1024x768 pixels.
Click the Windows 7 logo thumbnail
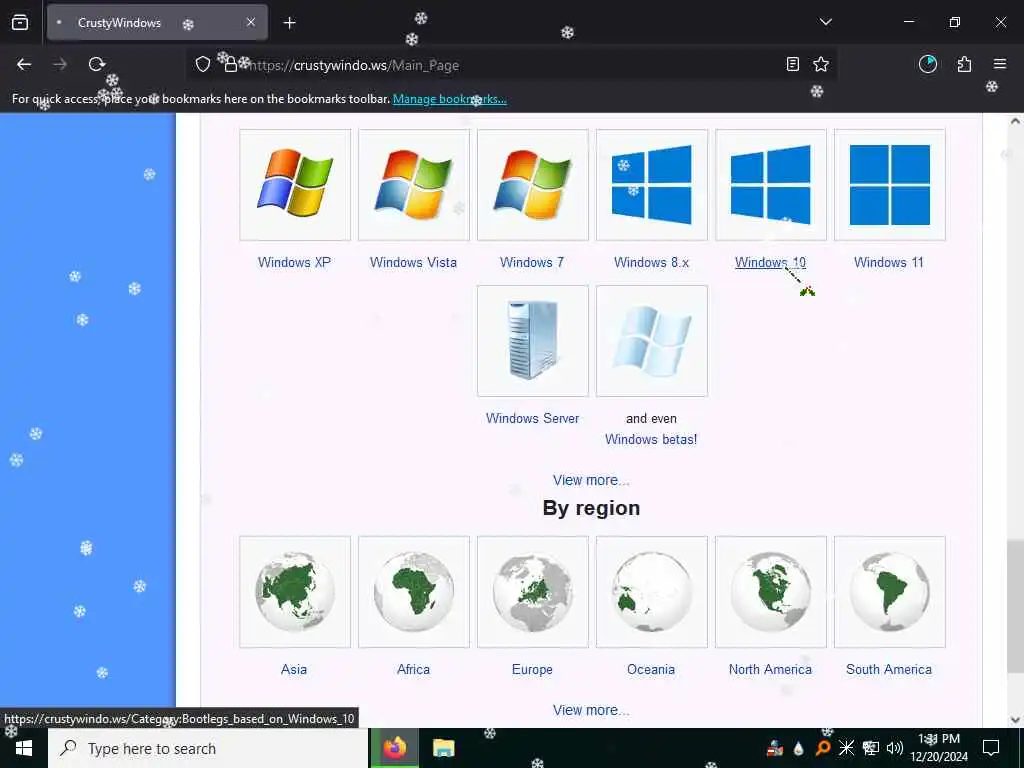[x=533, y=185]
